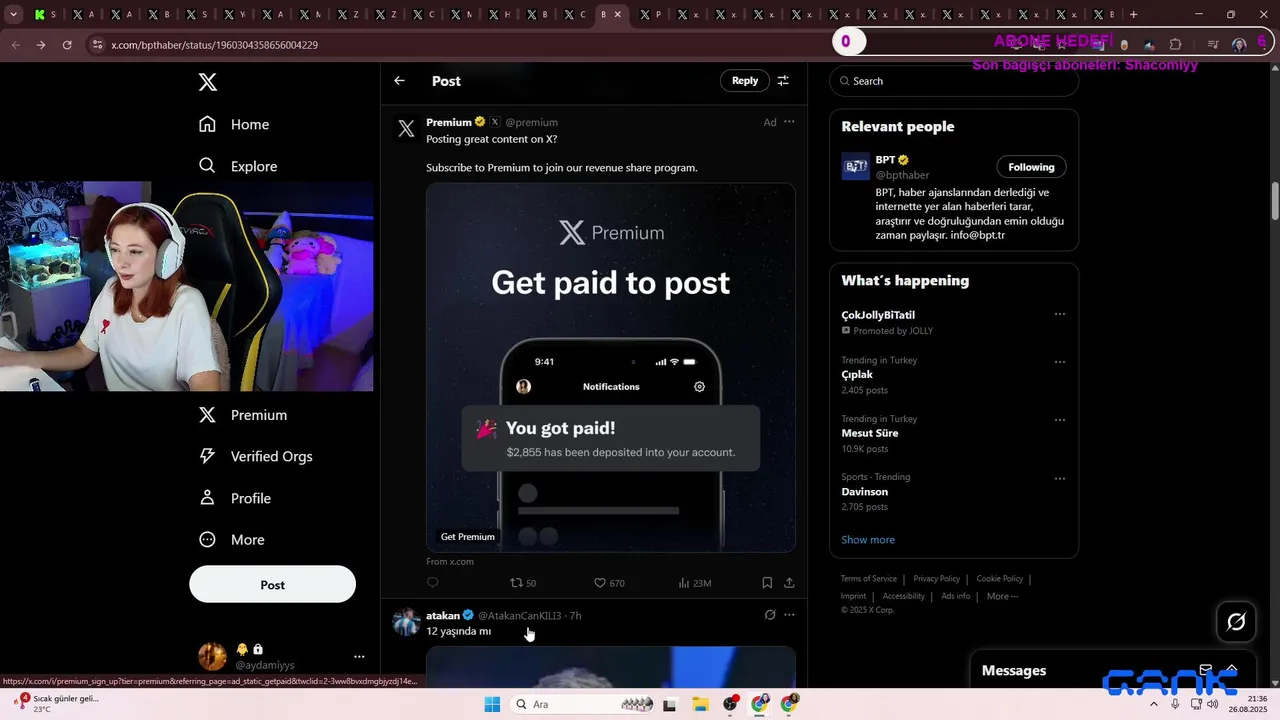Click the reply bubble under the Premium ad
The width and height of the screenshot is (1280, 720).
pos(433,582)
